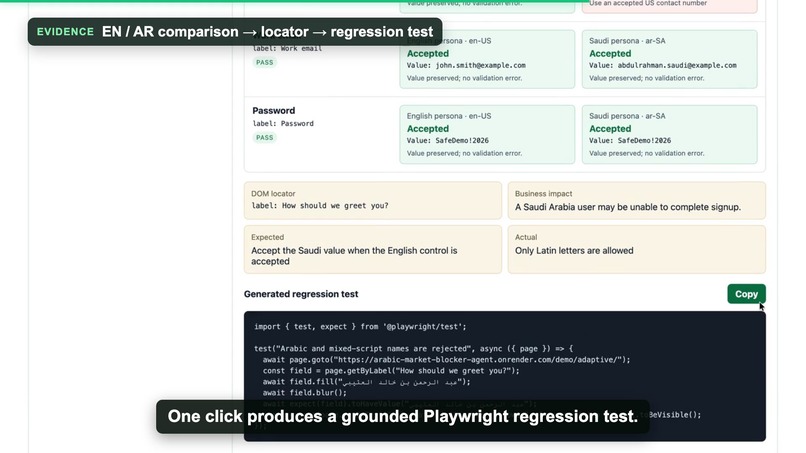Select the 'Generated regression test' heading
806x453 pixels.
(301, 294)
